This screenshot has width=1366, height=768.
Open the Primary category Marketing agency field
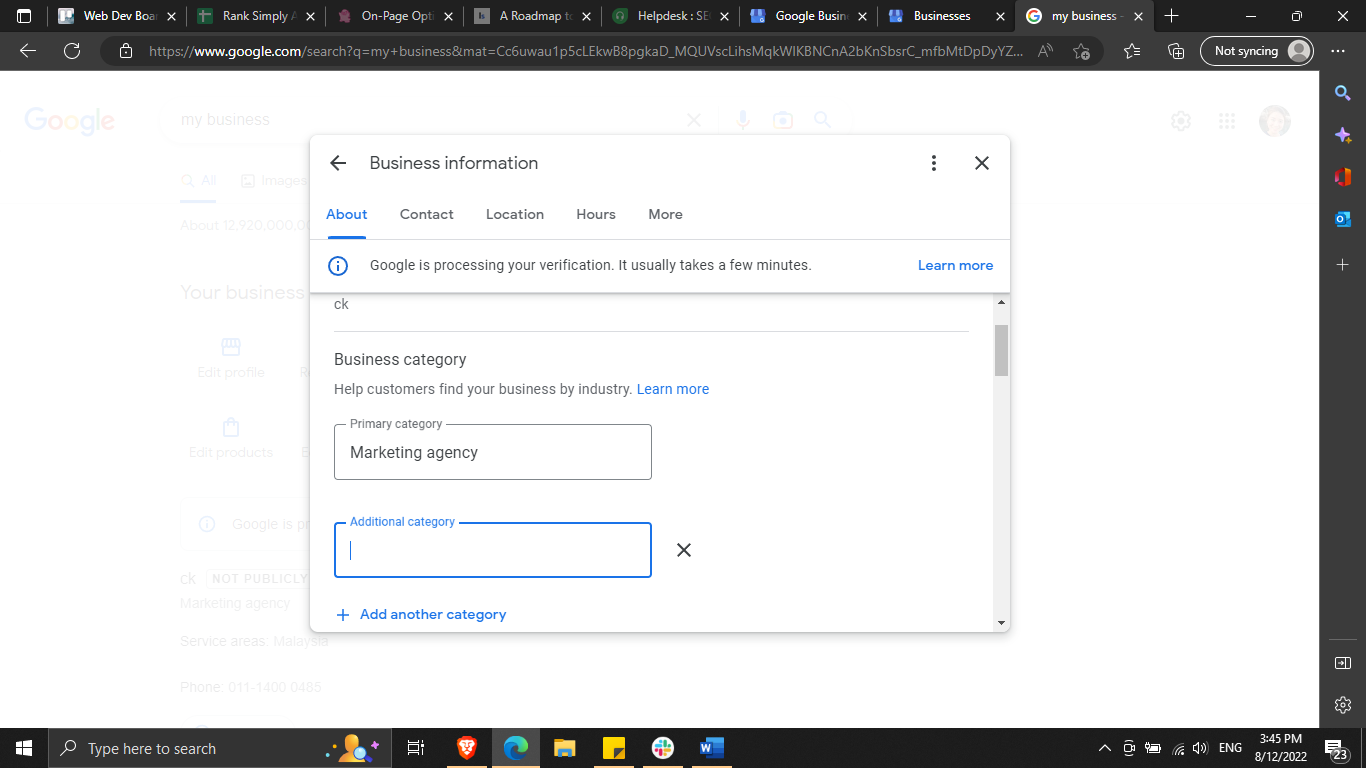[493, 453]
